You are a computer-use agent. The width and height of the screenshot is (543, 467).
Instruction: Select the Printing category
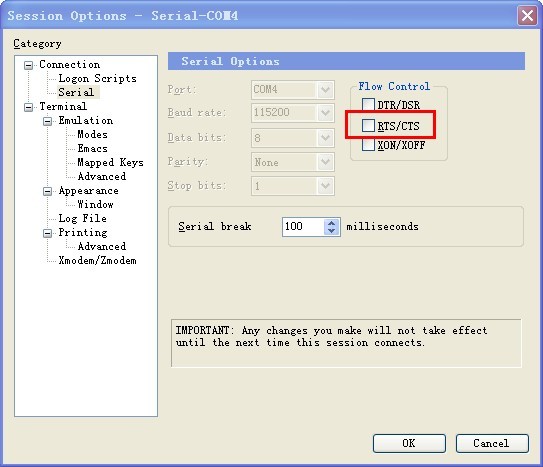83,232
